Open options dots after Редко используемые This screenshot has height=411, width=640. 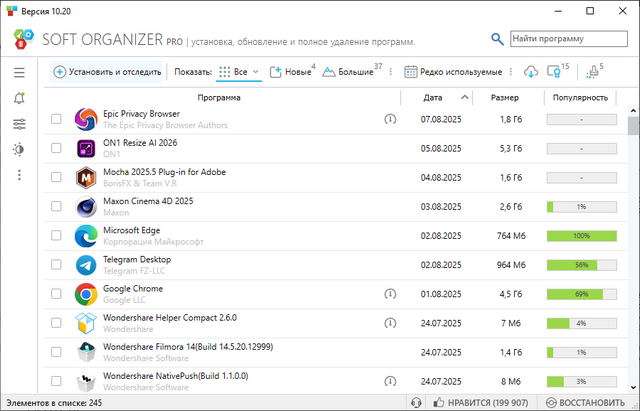tap(511, 72)
